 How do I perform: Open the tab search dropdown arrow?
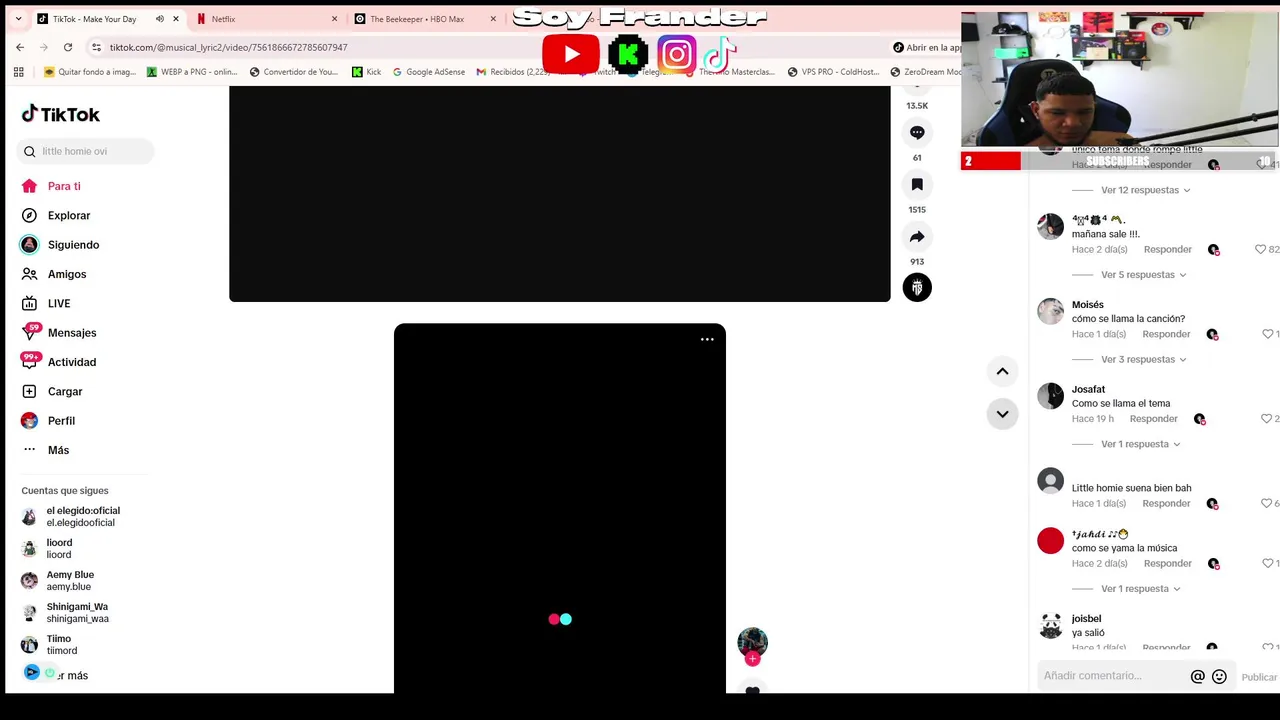(18, 19)
